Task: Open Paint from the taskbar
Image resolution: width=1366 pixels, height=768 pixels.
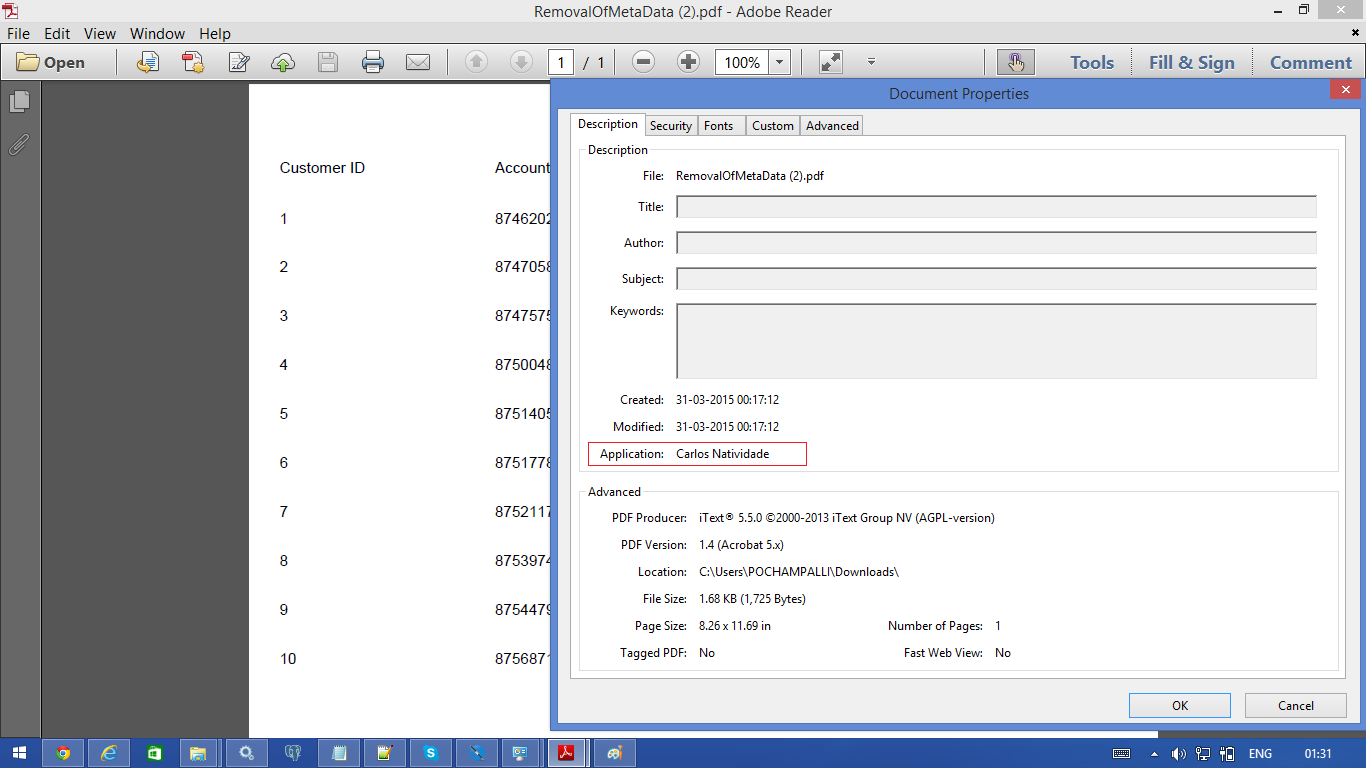Action: [x=615, y=753]
